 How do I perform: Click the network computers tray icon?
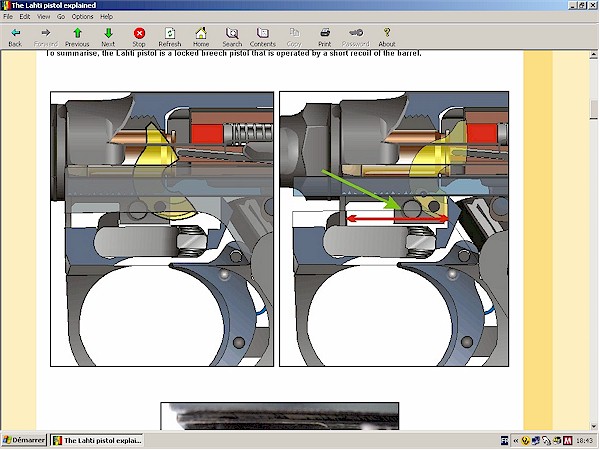click(536, 441)
